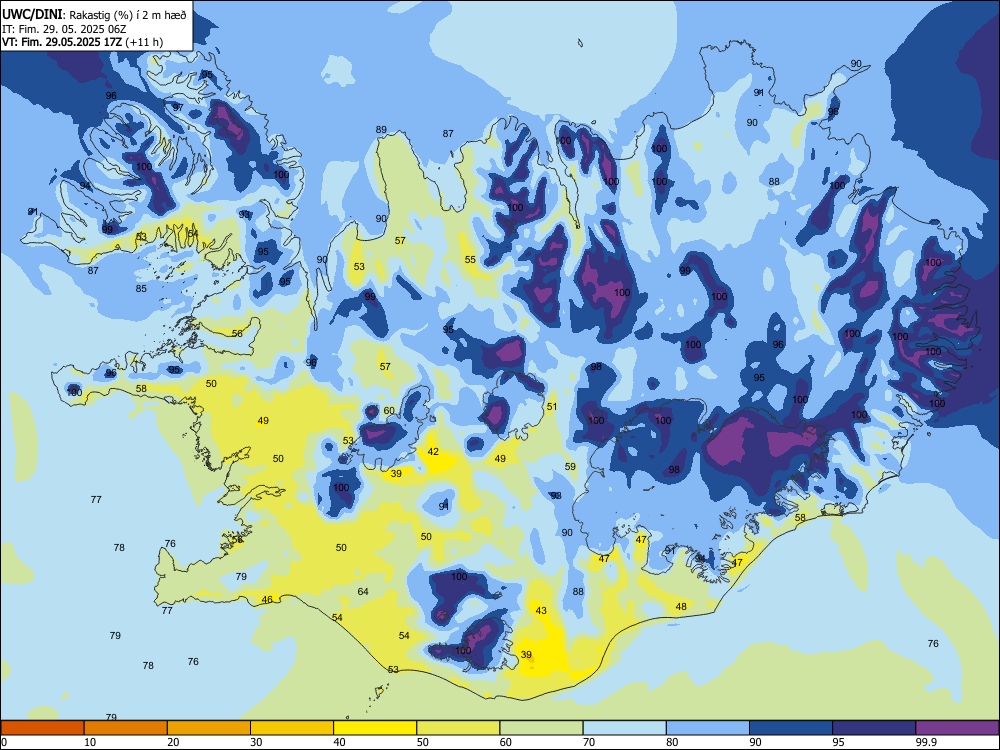The width and height of the screenshot is (1000, 750).
Task: Click the pale blue 70–80 legend swatch
Action: (x=624, y=728)
